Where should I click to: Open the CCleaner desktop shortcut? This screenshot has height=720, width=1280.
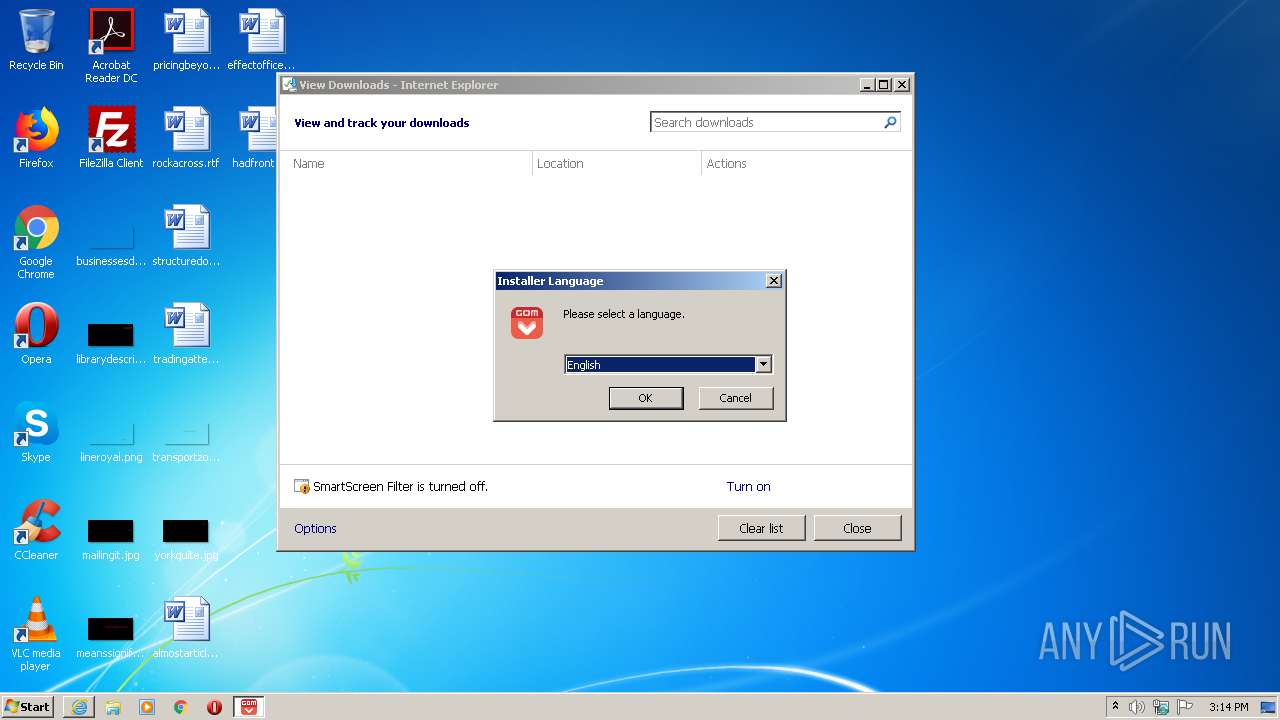36,530
